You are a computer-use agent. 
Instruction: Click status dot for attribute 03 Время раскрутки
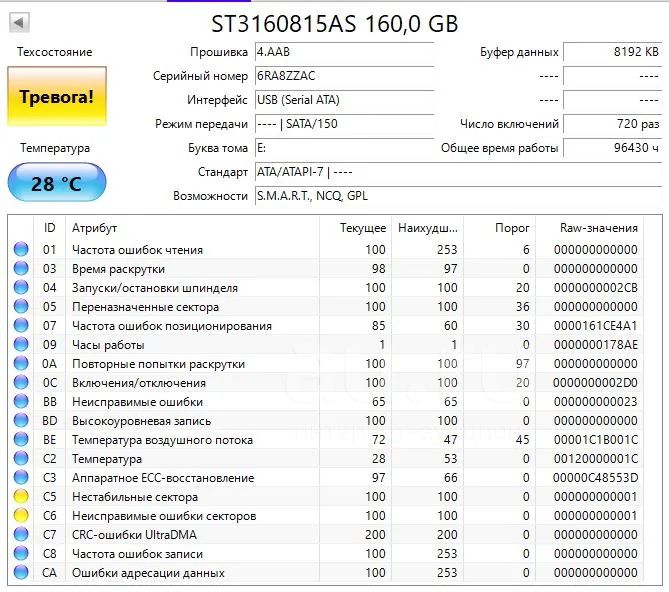pyautogui.click(x=21, y=268)
